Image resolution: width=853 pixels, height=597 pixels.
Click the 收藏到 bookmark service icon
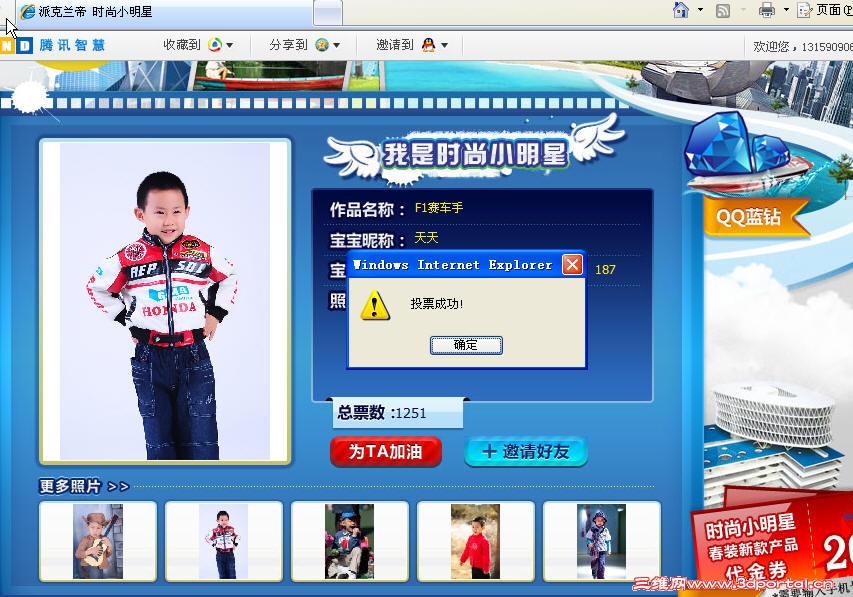[x=215, y=45]
